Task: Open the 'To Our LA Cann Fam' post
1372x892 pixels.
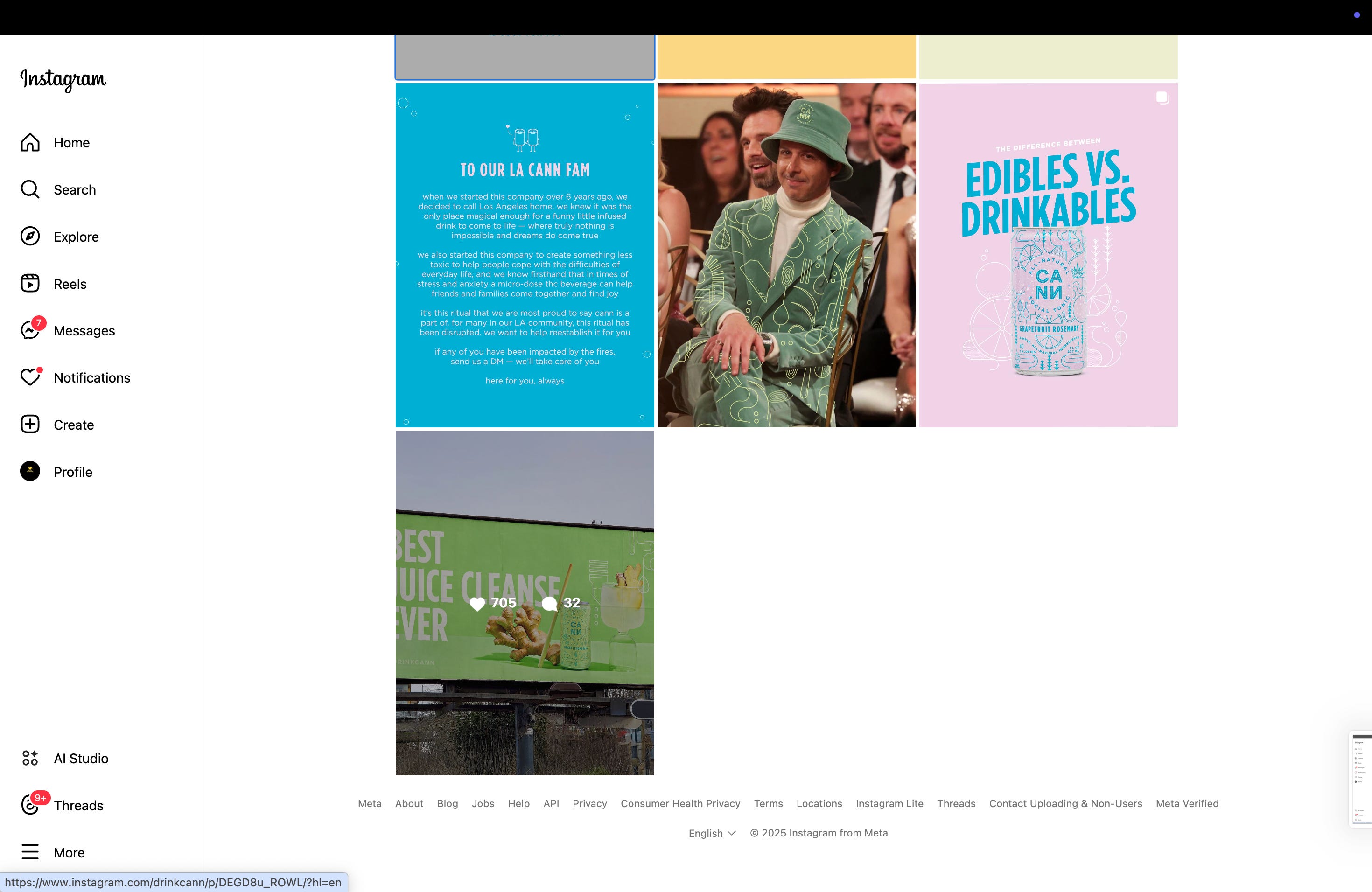Action: point(525,255)
